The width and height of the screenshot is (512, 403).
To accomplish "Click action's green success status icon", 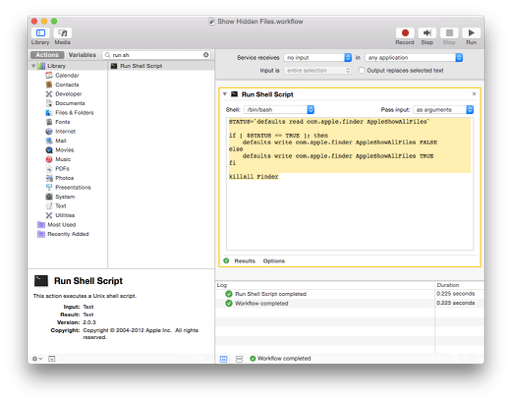I will coord(226,261).
